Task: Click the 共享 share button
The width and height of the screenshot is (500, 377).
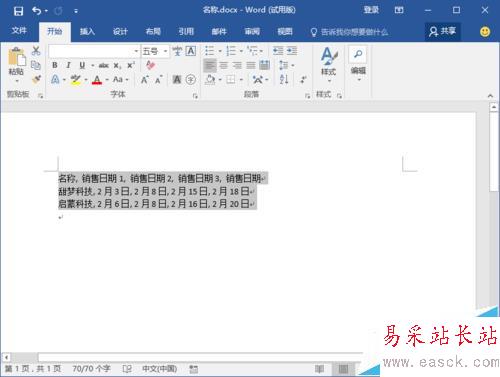Action: tap(442, 32)
